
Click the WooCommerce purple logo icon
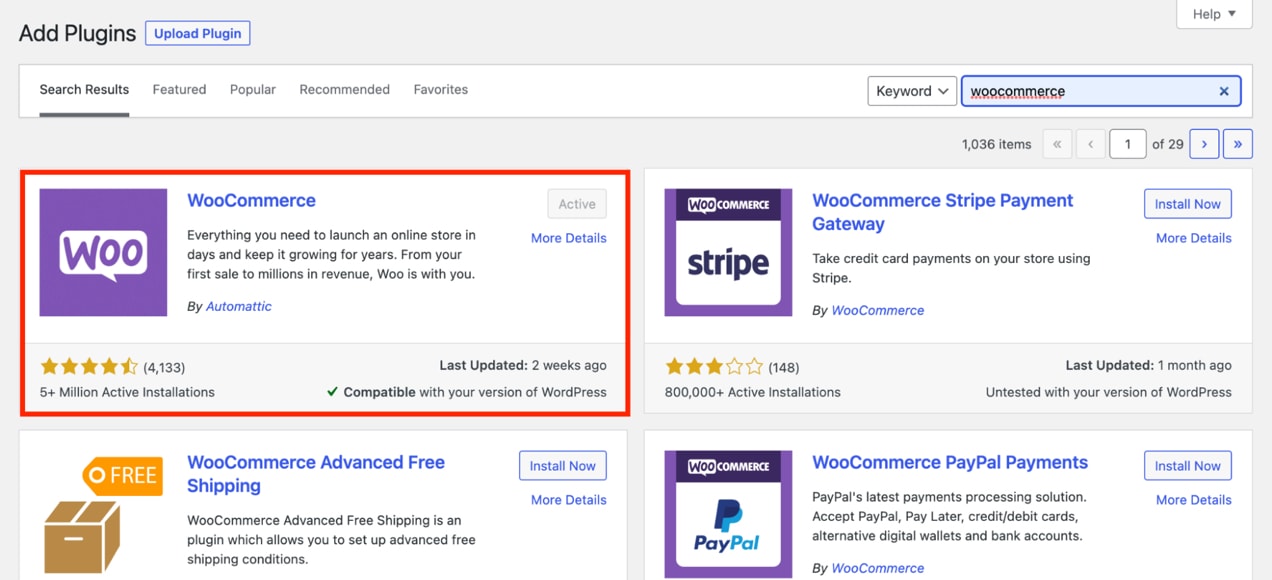103,252
